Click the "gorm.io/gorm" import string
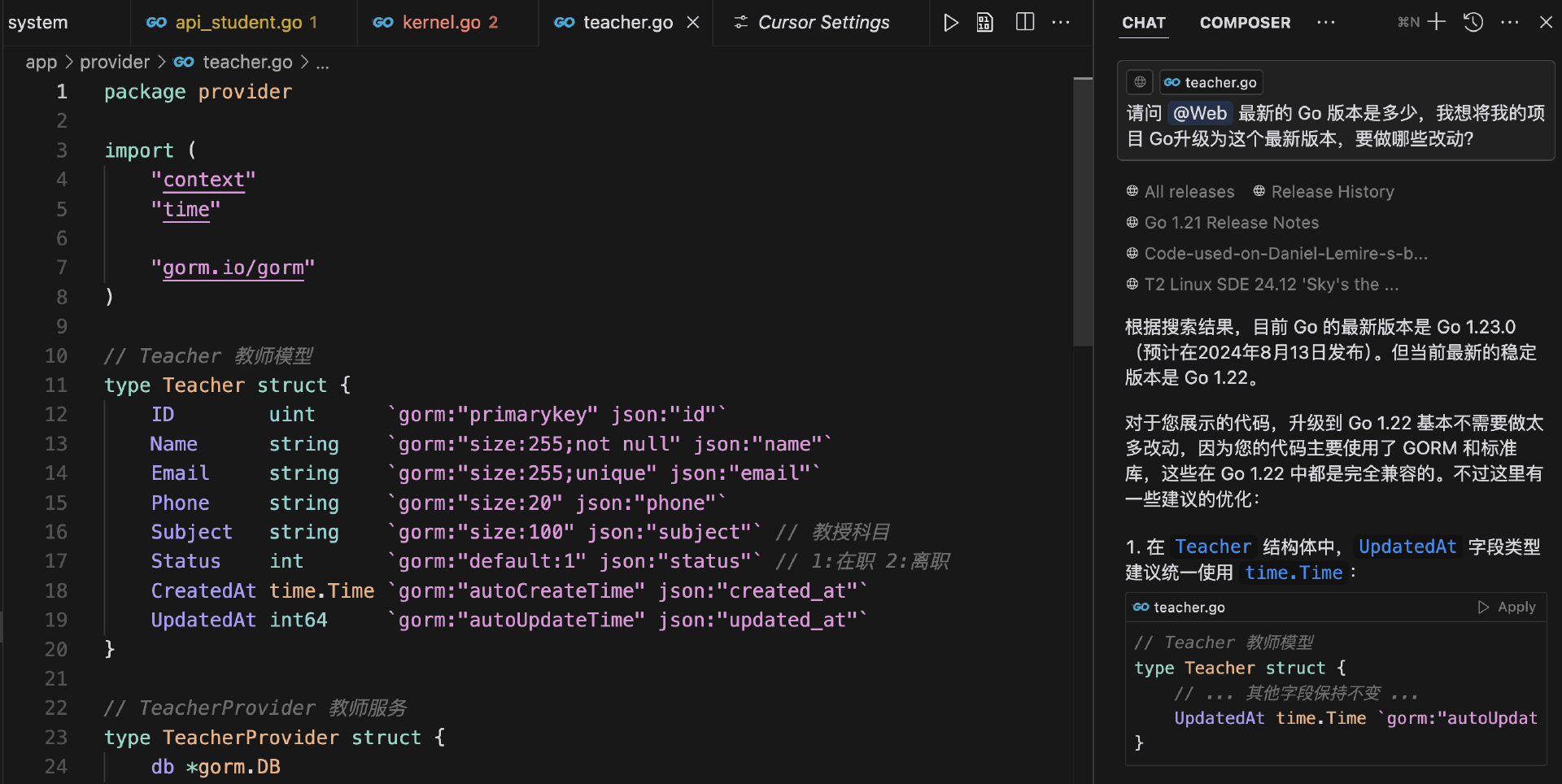Screen dimensions: 1562x784 233,268
